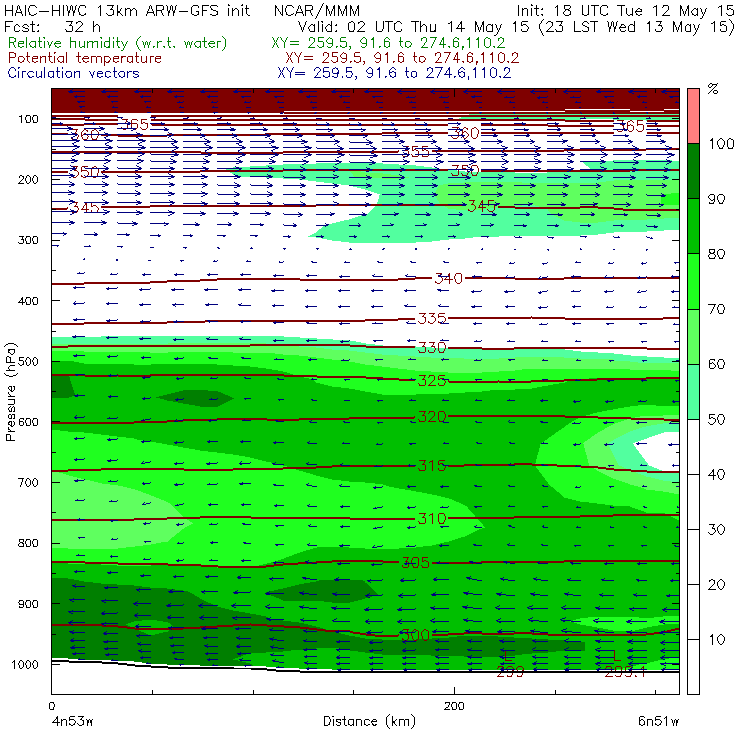Click the 70–80% bright green colorbar segment
Image resolution: width=740 pixels, height=740 pixels.
click(x=693, y=281)
